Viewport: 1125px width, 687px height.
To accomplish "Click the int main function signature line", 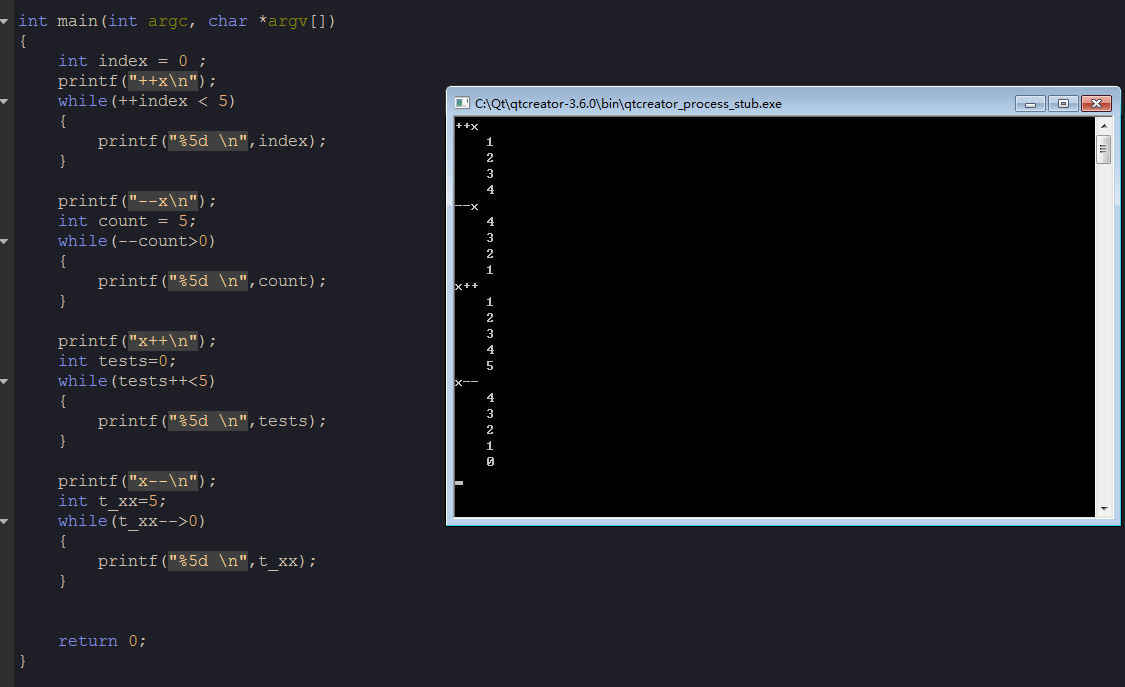I will tap(176, 22).
